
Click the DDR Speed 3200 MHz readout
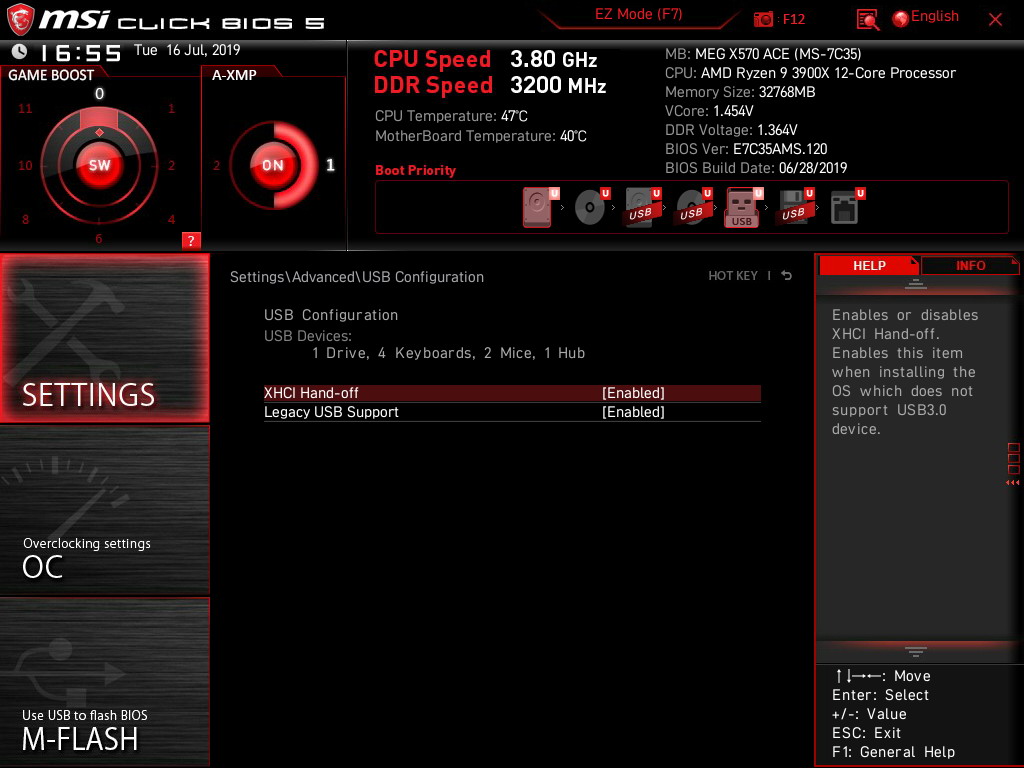pos(490,86)
